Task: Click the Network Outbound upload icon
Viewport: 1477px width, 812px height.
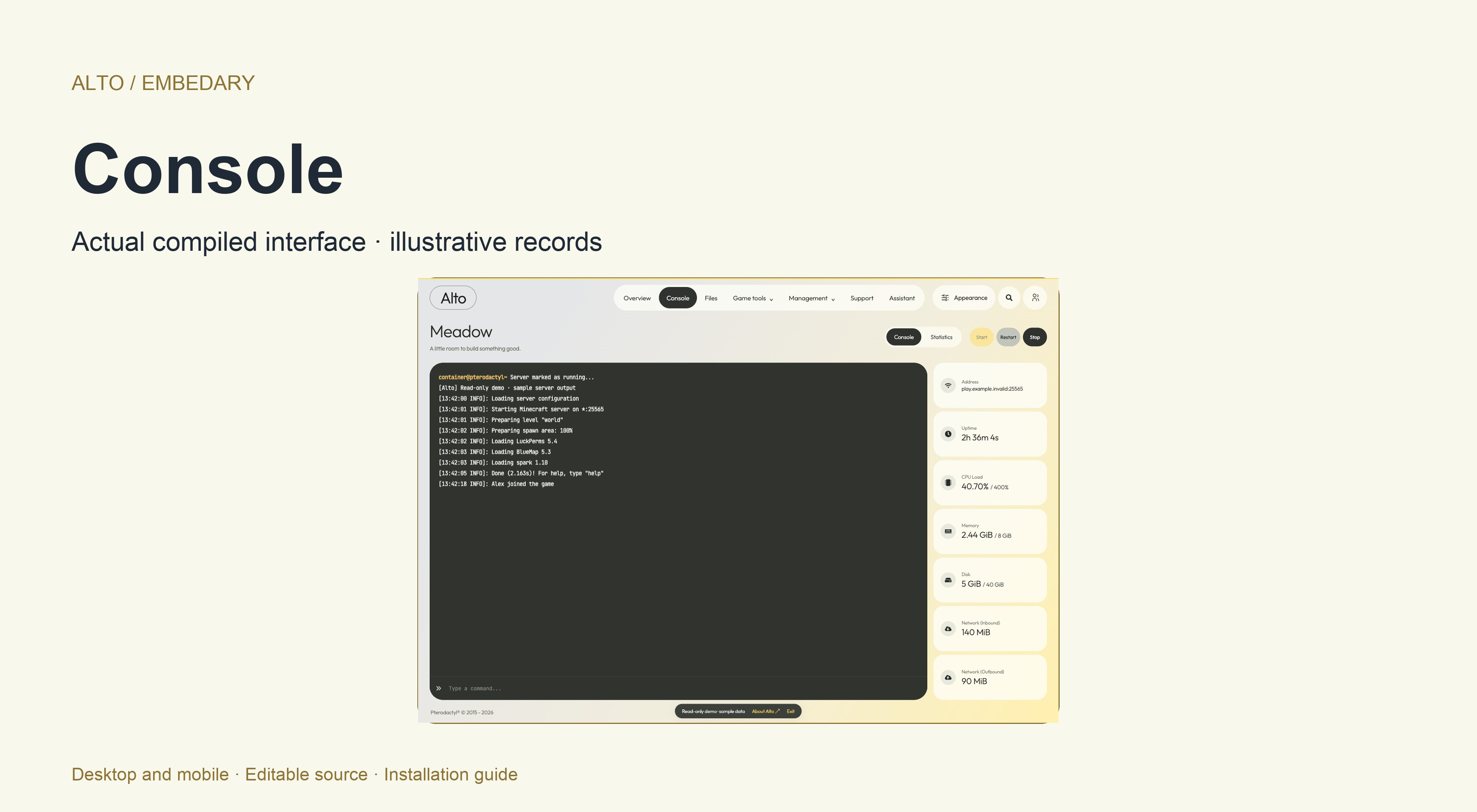Action: tap(949, 678)
